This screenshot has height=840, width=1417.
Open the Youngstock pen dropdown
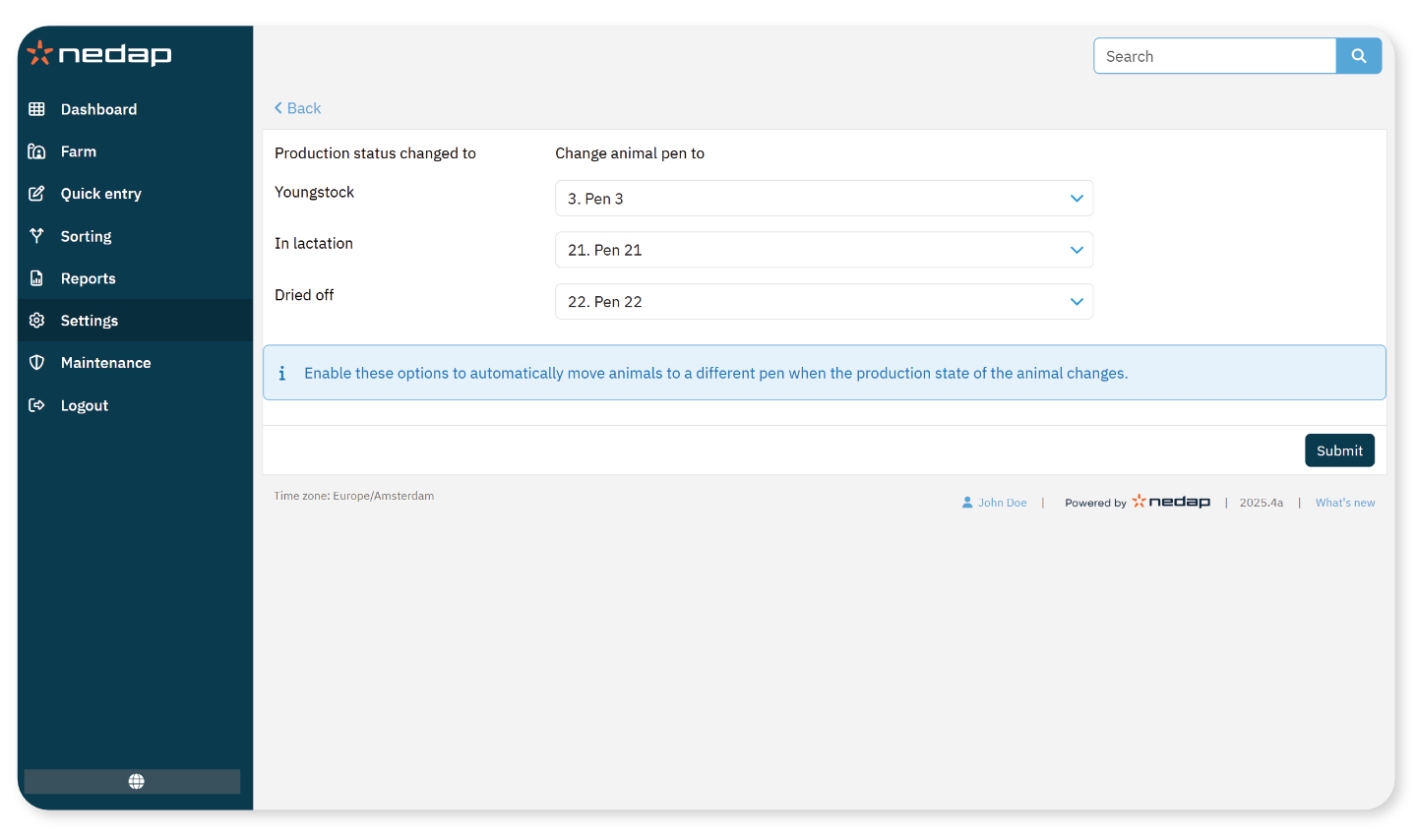[824, 199]
